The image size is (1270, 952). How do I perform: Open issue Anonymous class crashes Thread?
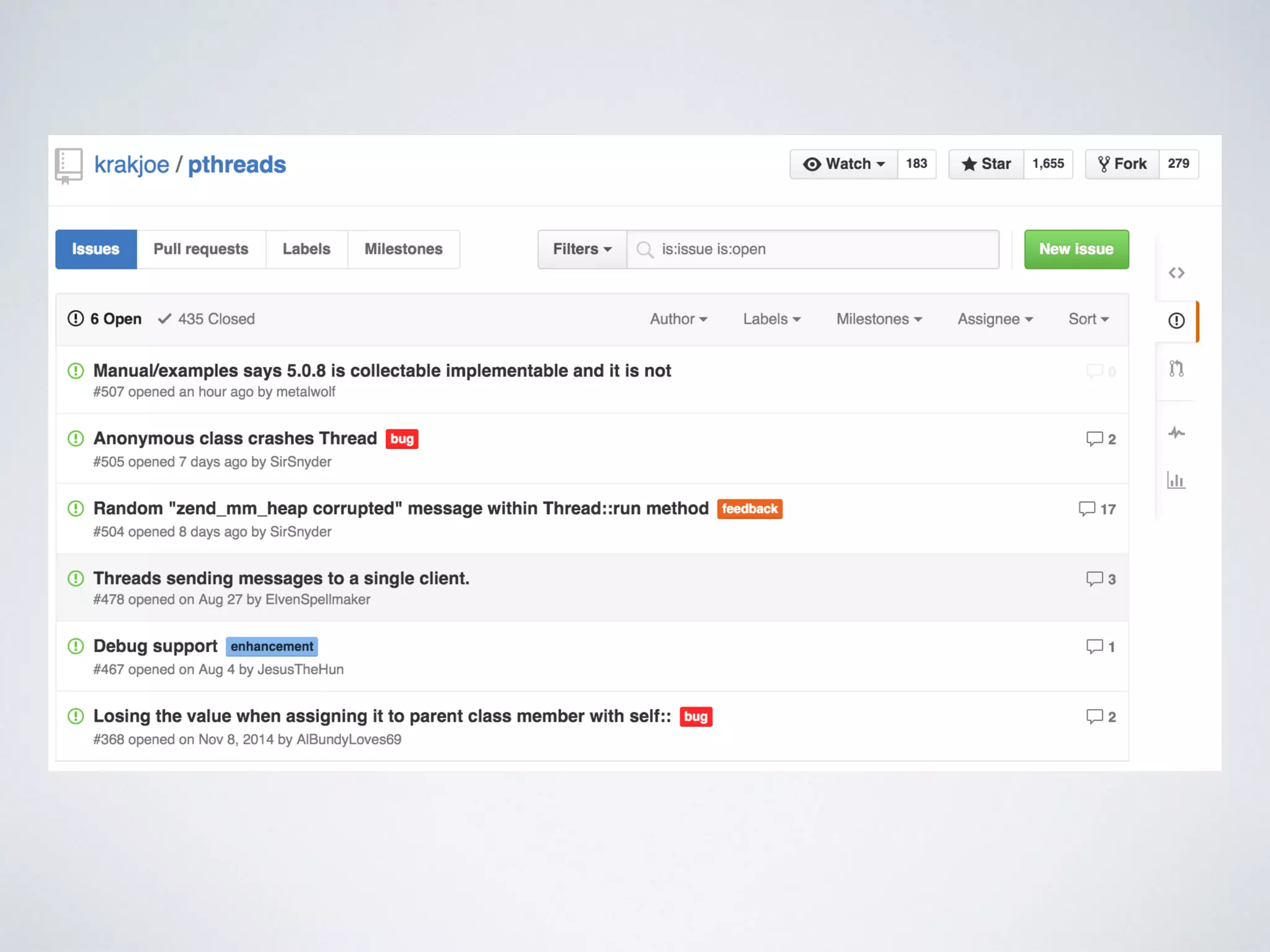[235, 438]
